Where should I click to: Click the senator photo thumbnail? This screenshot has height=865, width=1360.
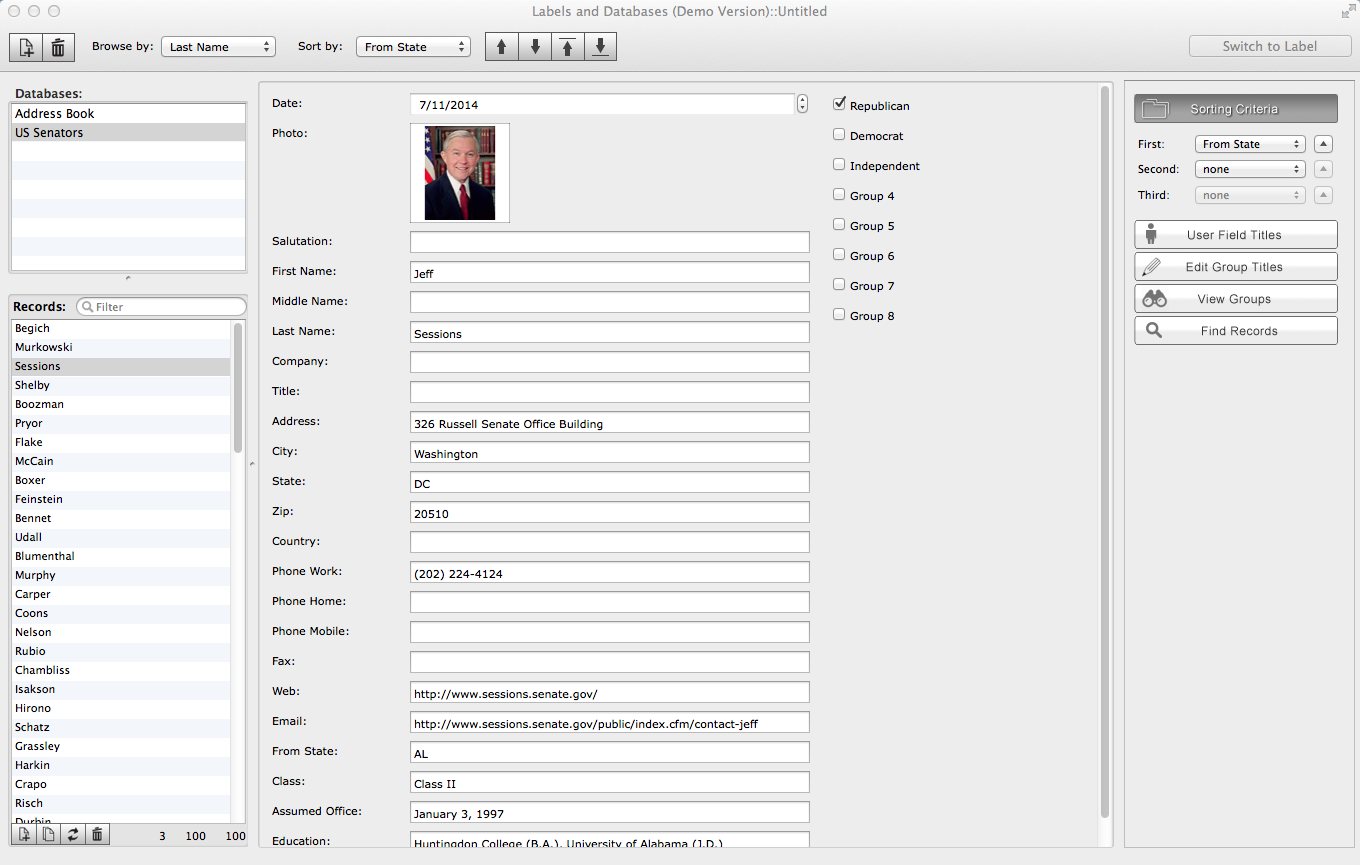pyautogui.click(x=460, y=173)
